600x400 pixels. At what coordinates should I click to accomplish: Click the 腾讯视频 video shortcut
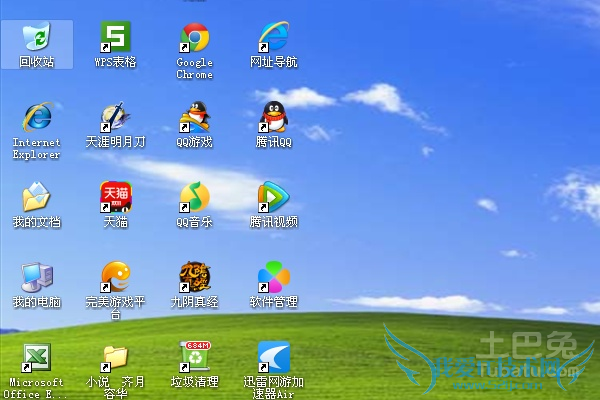(x=273, y=197)
